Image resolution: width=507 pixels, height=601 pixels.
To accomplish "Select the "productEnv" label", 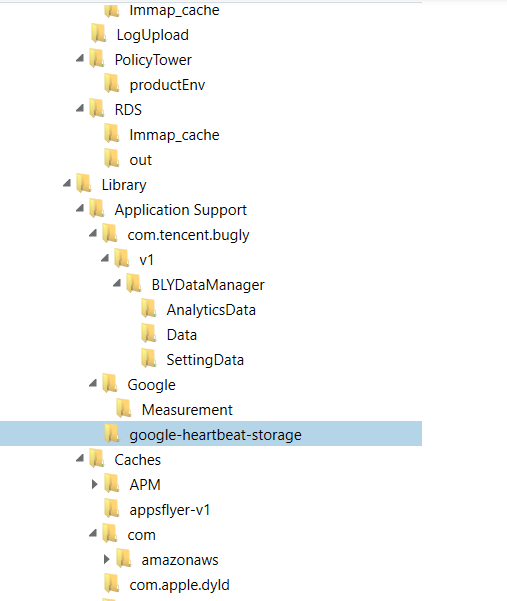I will tap(167, 85).
